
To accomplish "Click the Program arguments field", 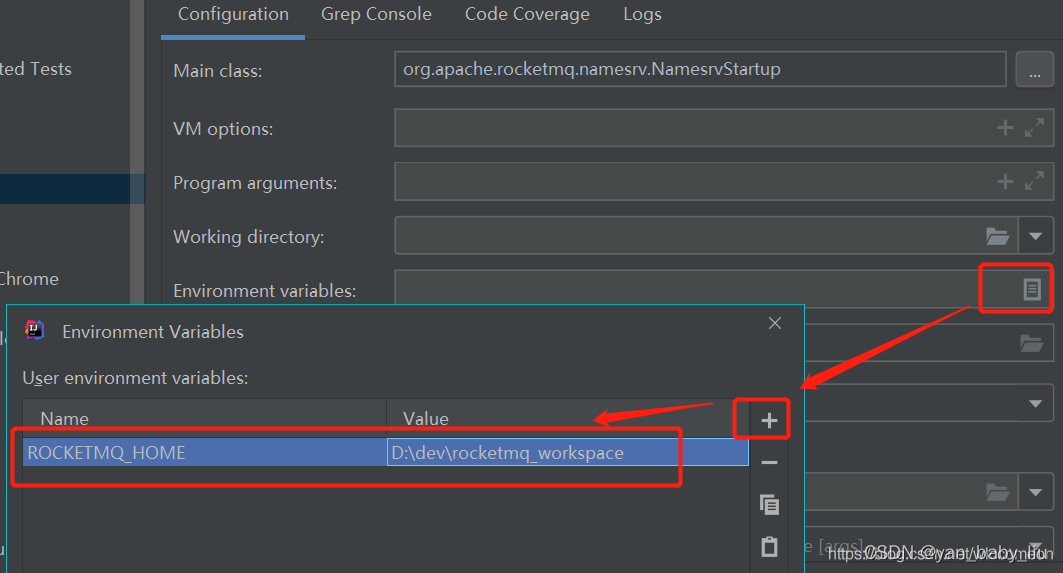I will (x=723, y=182).
